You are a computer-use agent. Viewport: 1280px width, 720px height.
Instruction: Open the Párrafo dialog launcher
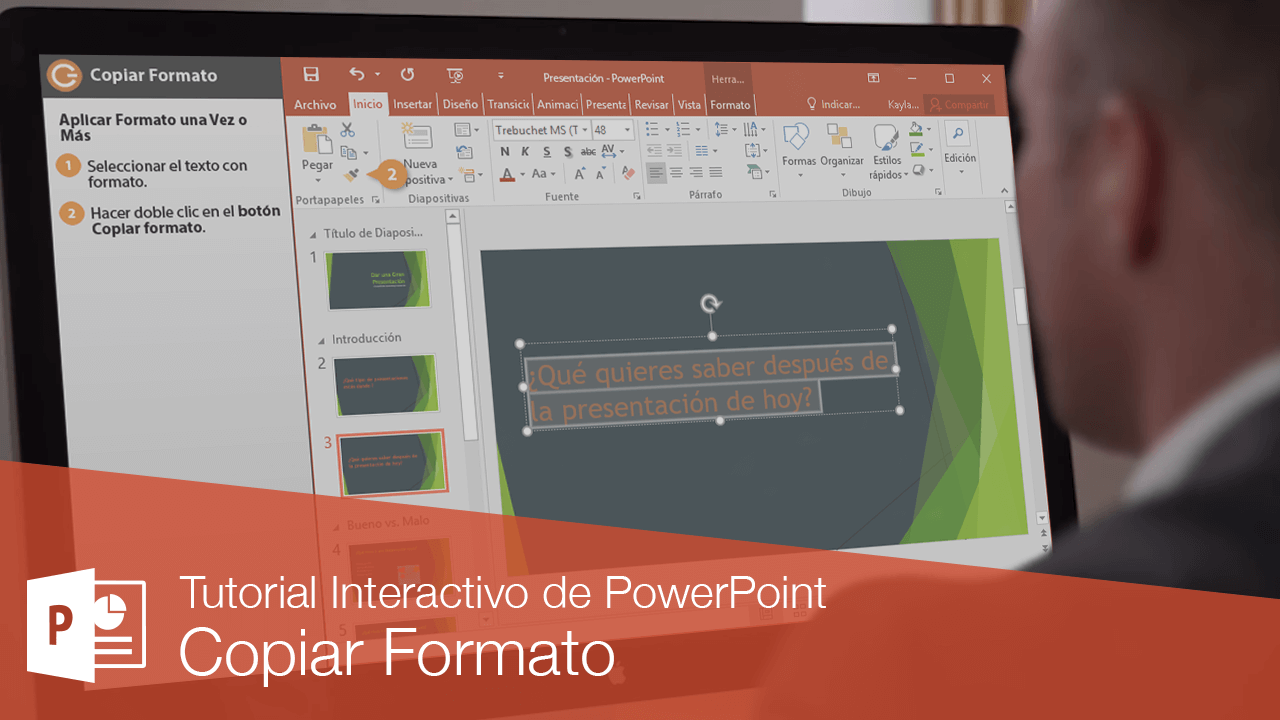click(773, 194)
